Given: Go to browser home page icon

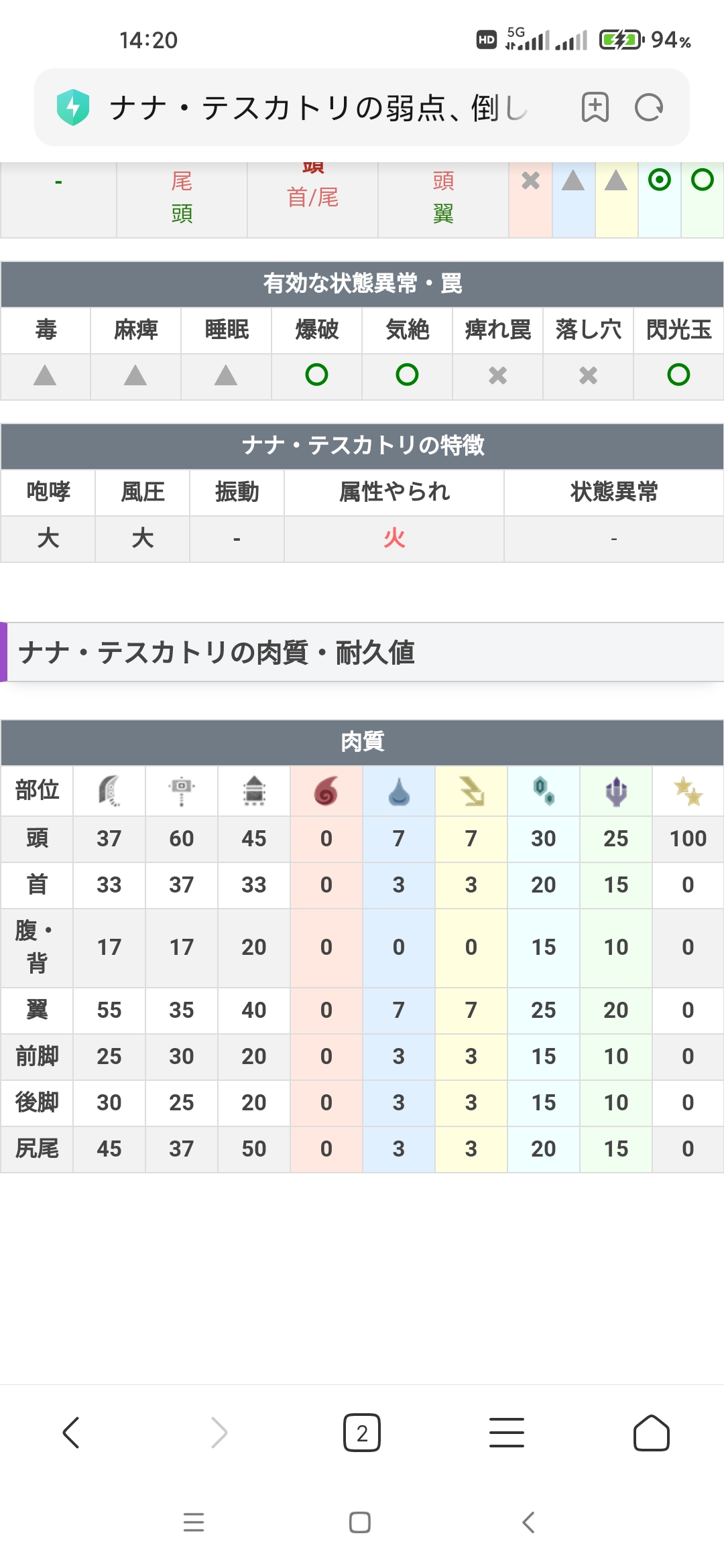Looking at the screenshot, I should tap(651, 1433).
